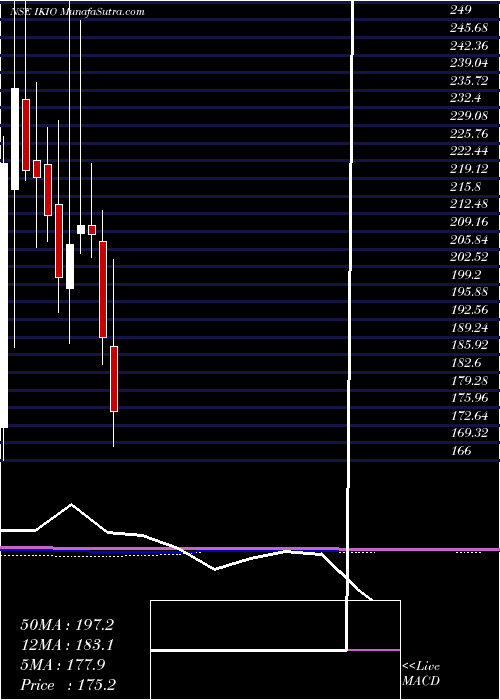Image resolution: width=500 pixels, height=700 pixels.
Task: Click the 232.4 price axis label
Action: 466,98
